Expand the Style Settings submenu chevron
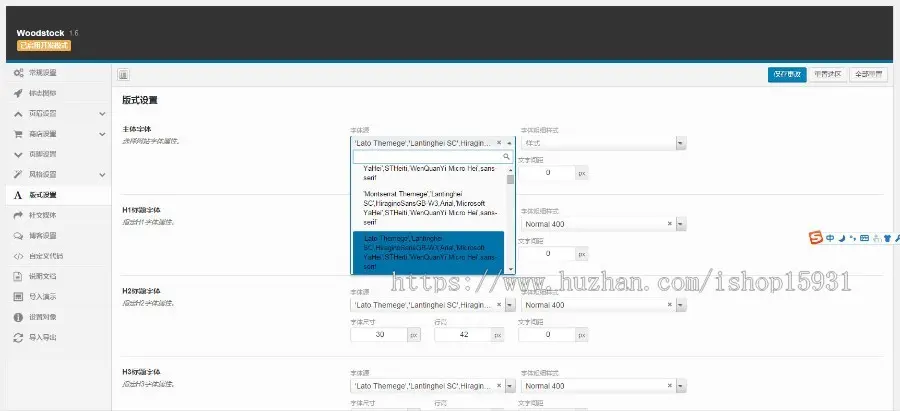900x411 pixels. point(102,175)
